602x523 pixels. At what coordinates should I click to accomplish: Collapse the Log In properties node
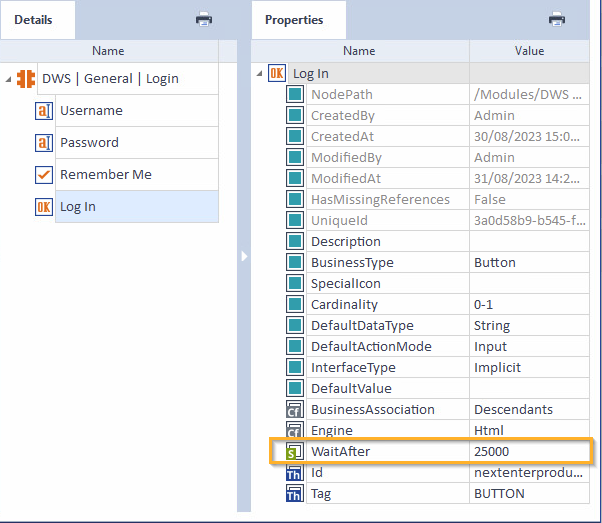[x=261, y=73]
